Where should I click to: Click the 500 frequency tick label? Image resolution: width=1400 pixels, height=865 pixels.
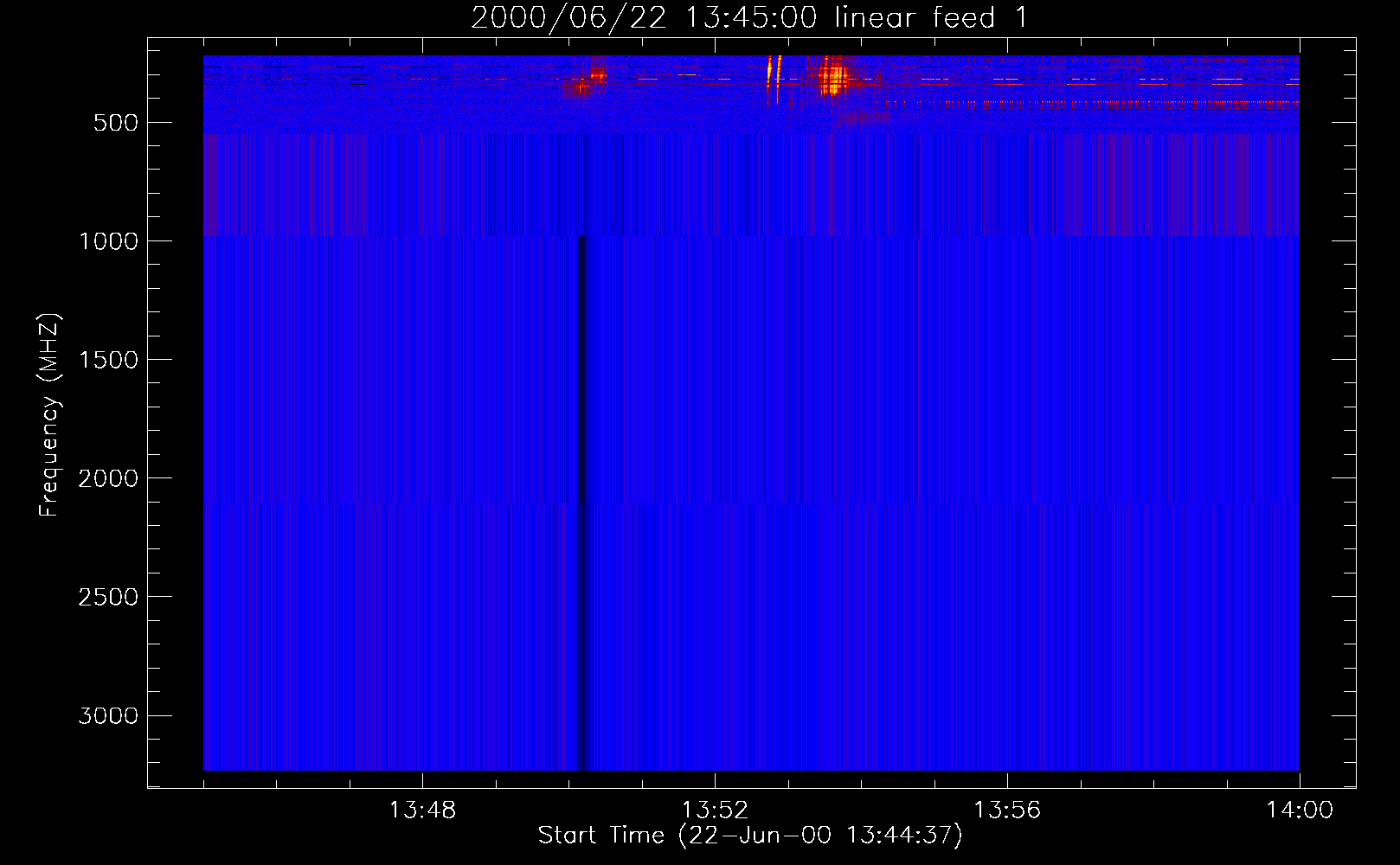(116, 123)
